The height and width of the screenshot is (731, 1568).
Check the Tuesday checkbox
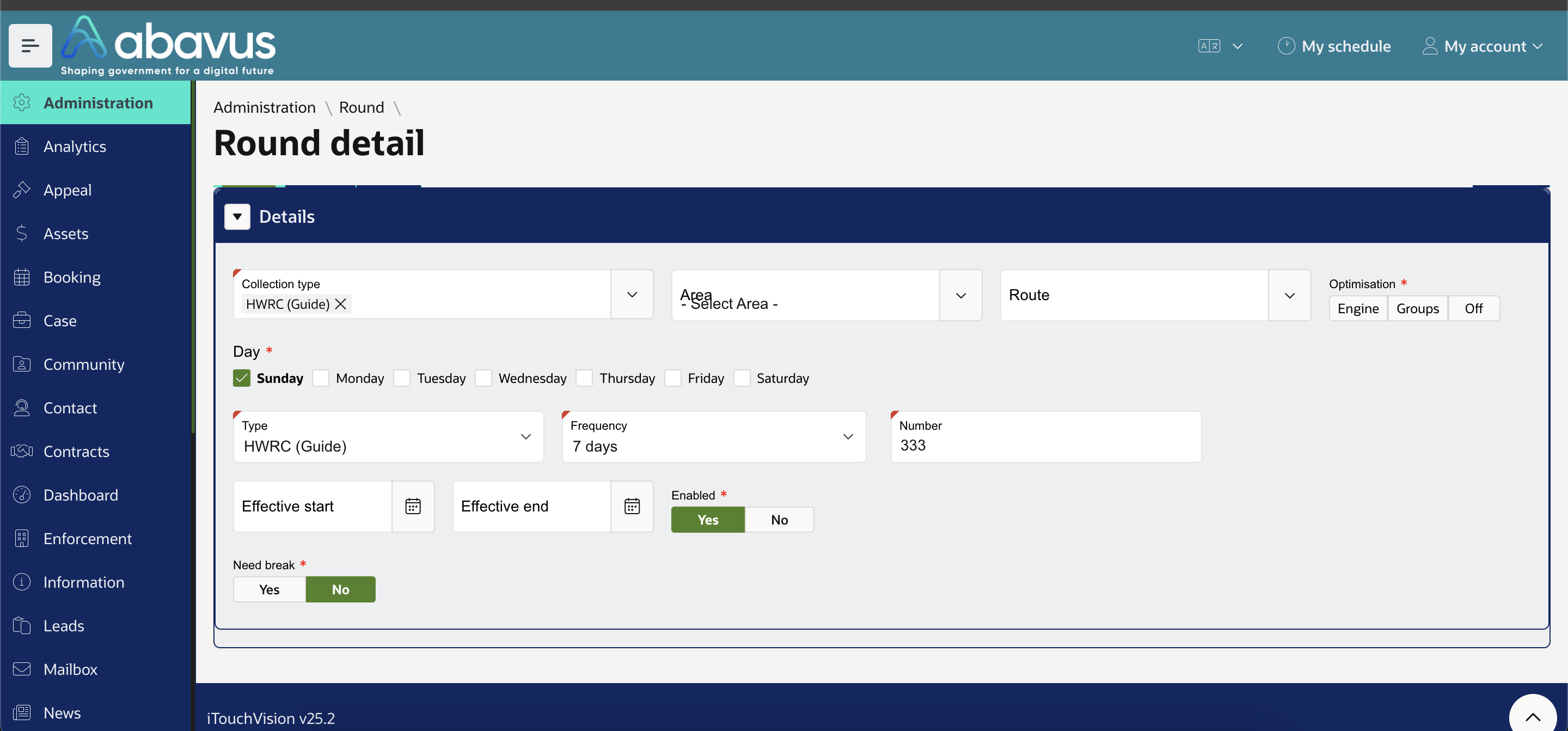(x=402, y=378)
